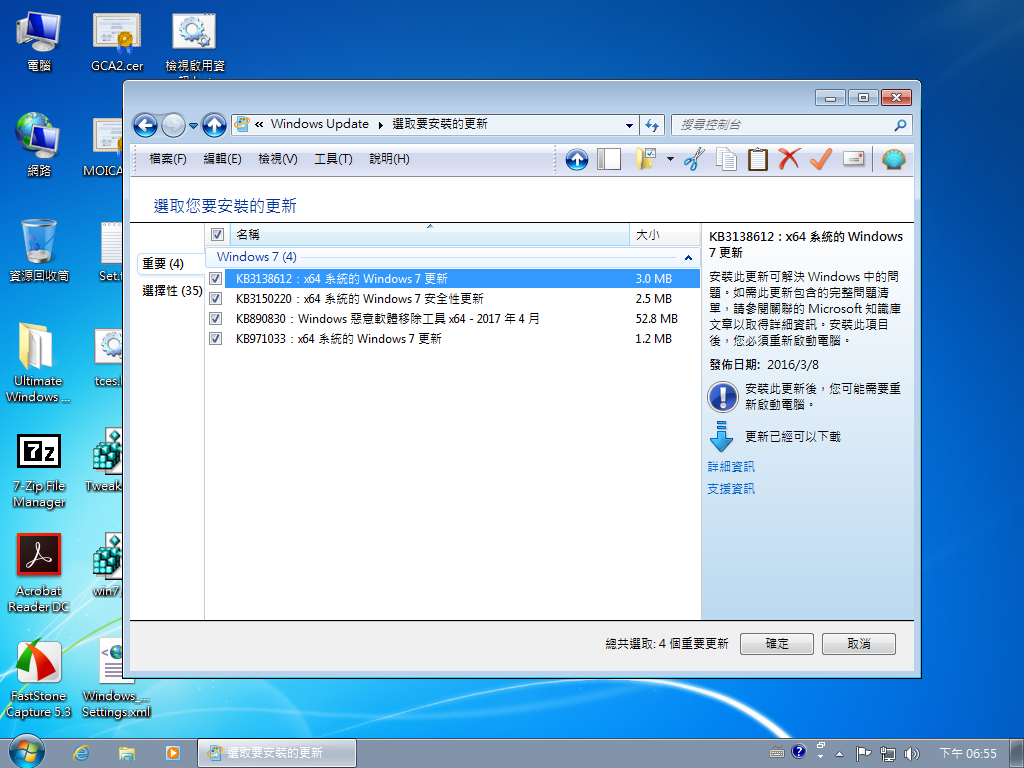
Task: Click the volume speaker tray icon
Action: [x=911, y=754]
